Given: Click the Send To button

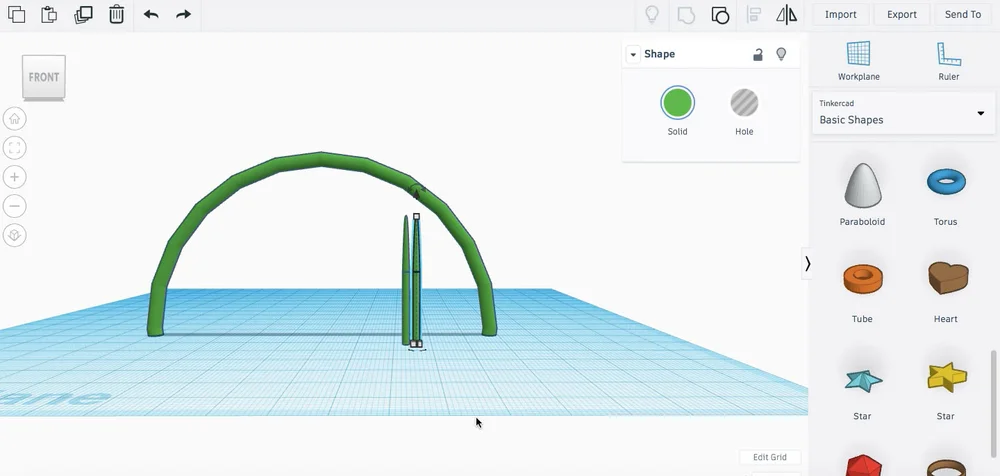Looking at the screenshot, I should click(x=963, y=14).
